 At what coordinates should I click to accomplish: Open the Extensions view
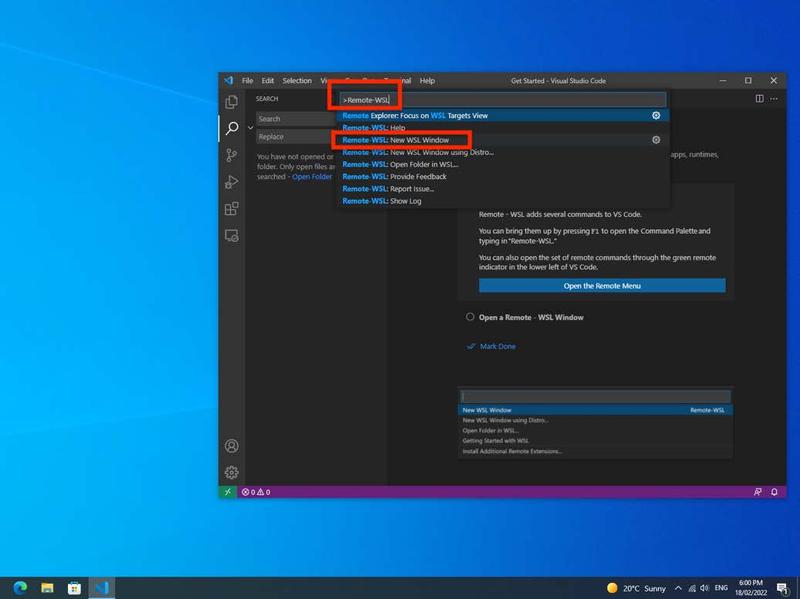click(232, 209)
